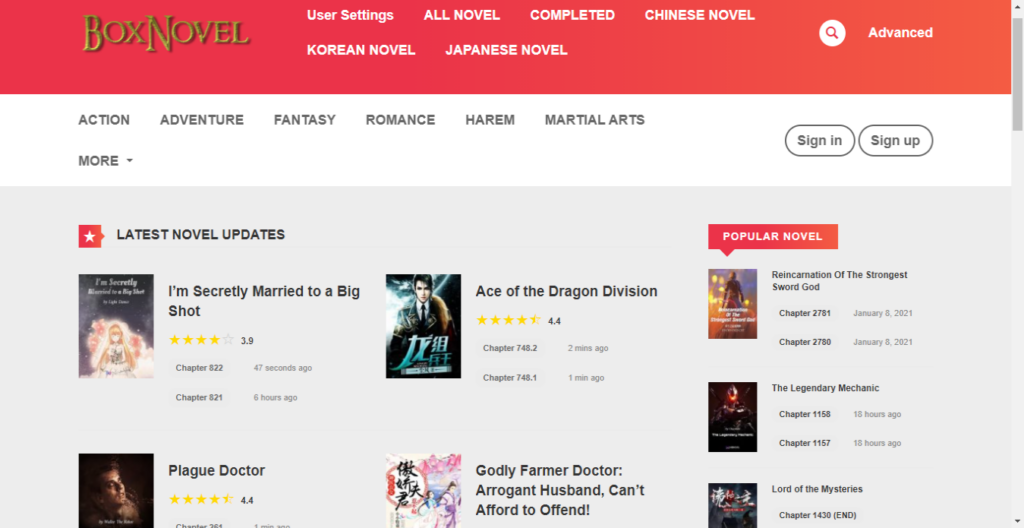Click Reincarnation Sword God cover thumbnail
The image size is (1024, 528).
coord(733,304)
